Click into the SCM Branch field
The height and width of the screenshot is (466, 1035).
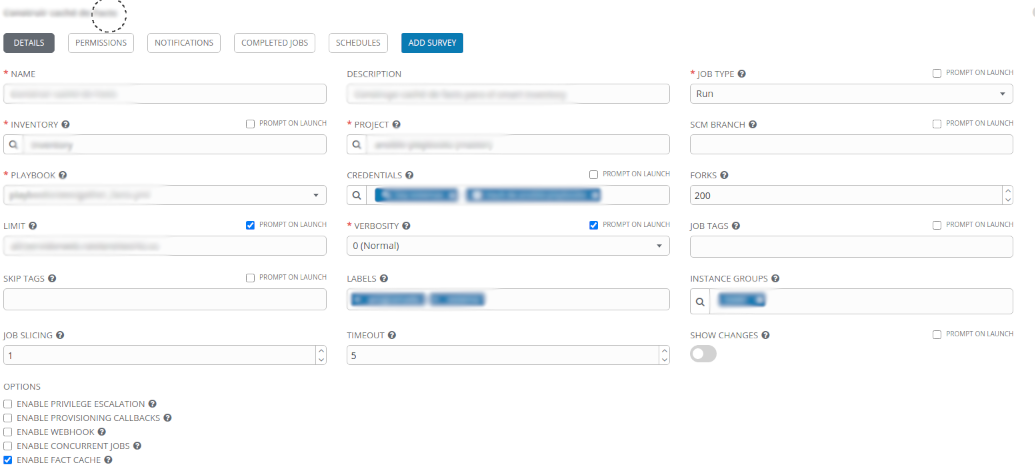pos(851,145)
